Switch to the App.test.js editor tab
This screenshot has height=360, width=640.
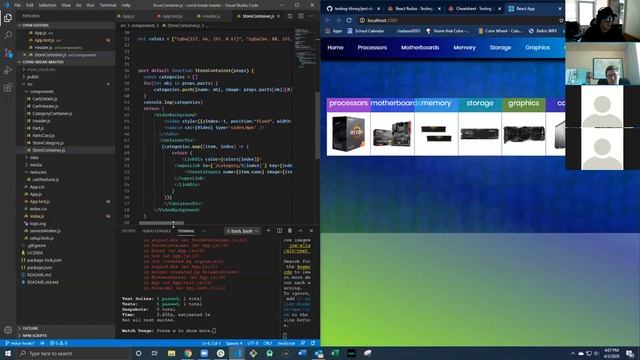[x=172, y=16]
